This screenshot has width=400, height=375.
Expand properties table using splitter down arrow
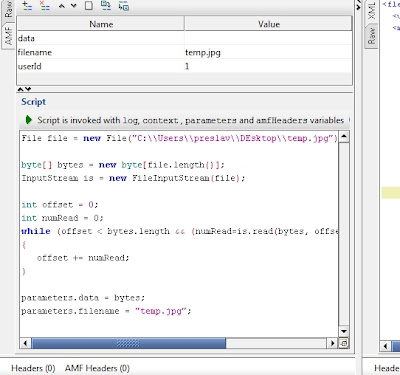pyautogui.click(x=28, y=89)
